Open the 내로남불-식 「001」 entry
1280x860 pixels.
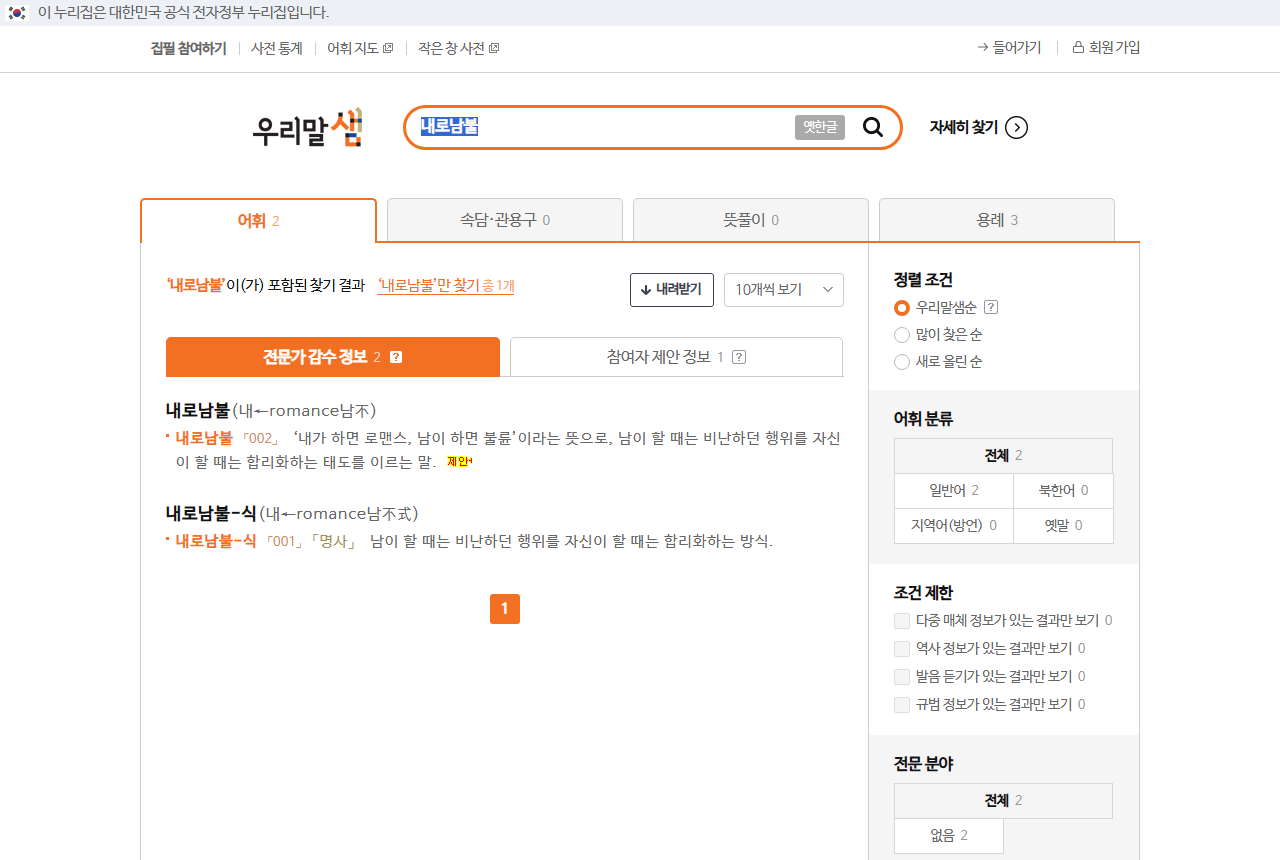[216, 541]
